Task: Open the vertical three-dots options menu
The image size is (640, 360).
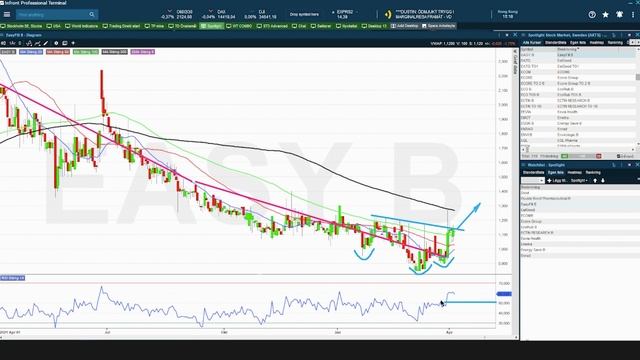Action: click(x=633, y=15)
